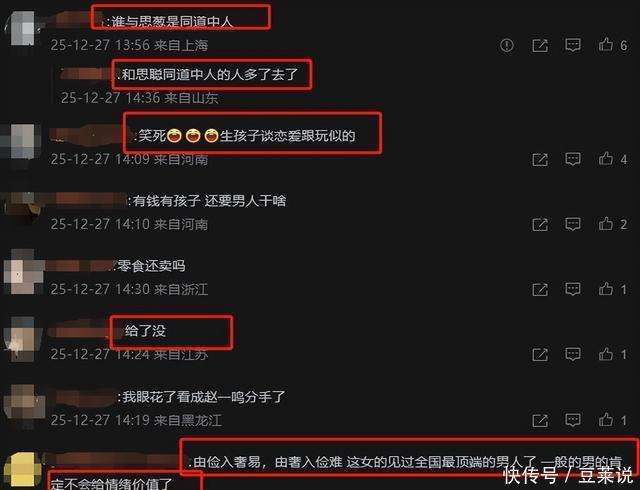This screenshot has width=640, height=490.
Task: Click report icon on the Shanghai comment
Action: click(507, 45)
